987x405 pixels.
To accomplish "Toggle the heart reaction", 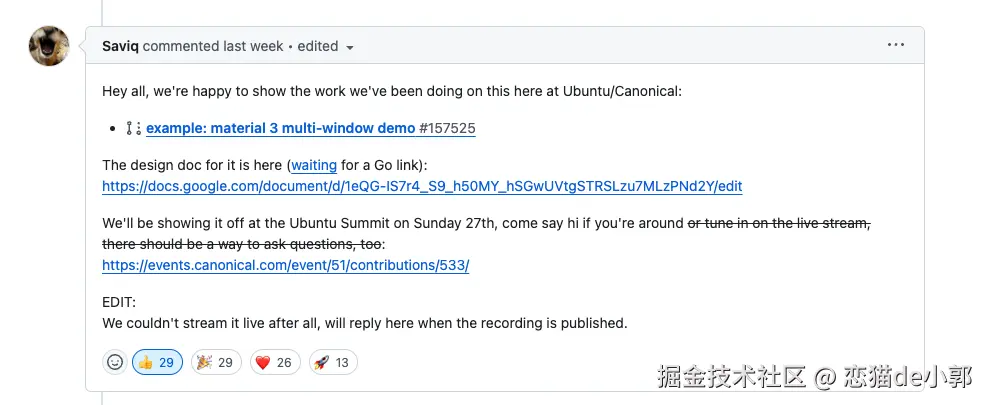I will coord(273,362).
